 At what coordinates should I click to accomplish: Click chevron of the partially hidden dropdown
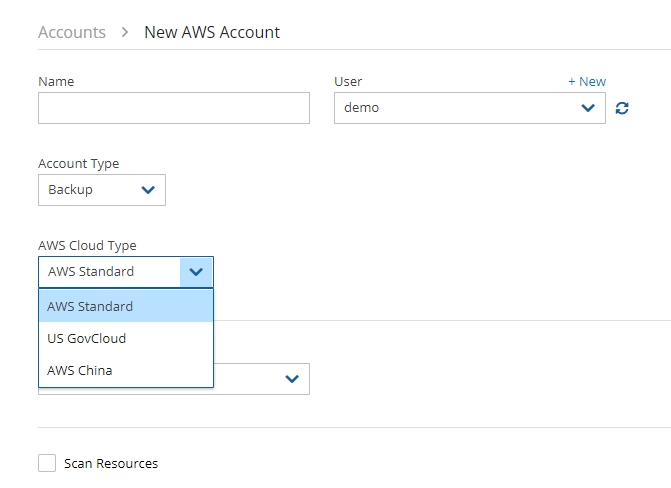[292, 379]
